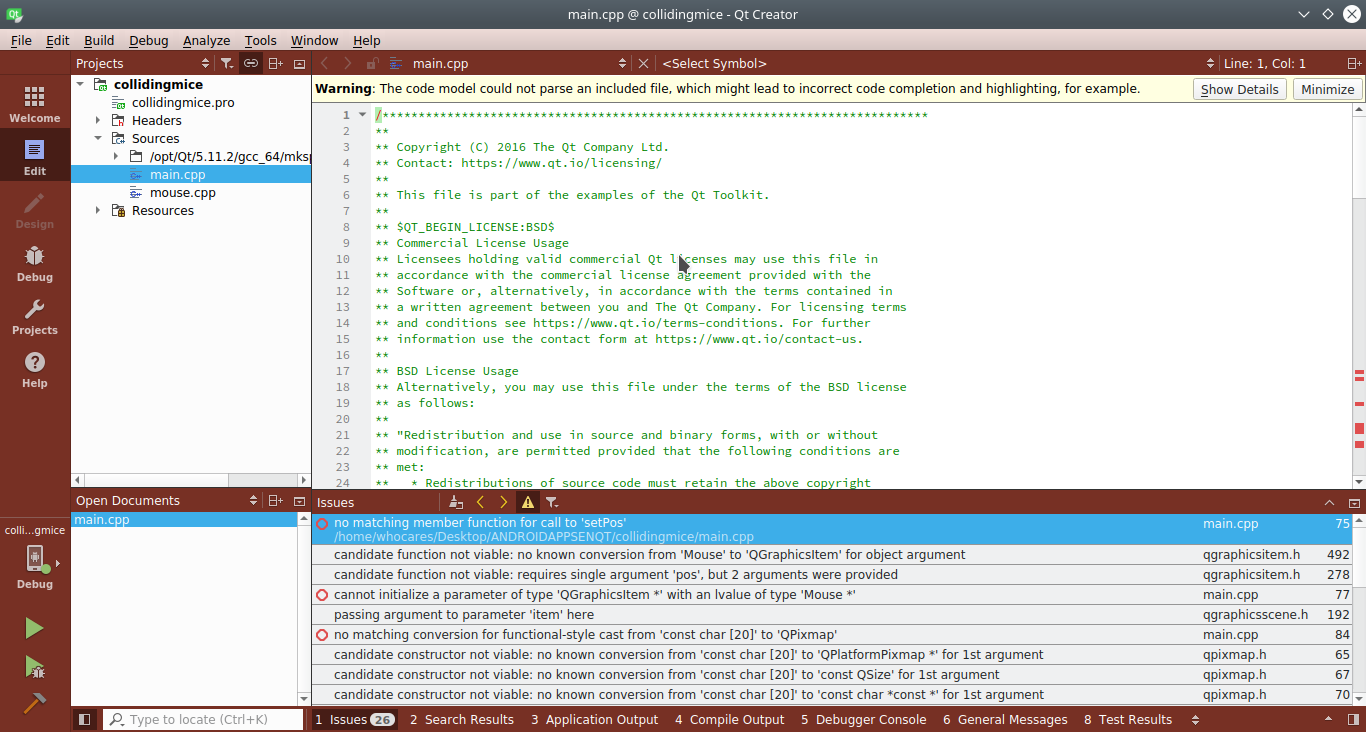Switch to Search Results pane
The height and width of the screenshot is (732, 1366).
point(462,719)
